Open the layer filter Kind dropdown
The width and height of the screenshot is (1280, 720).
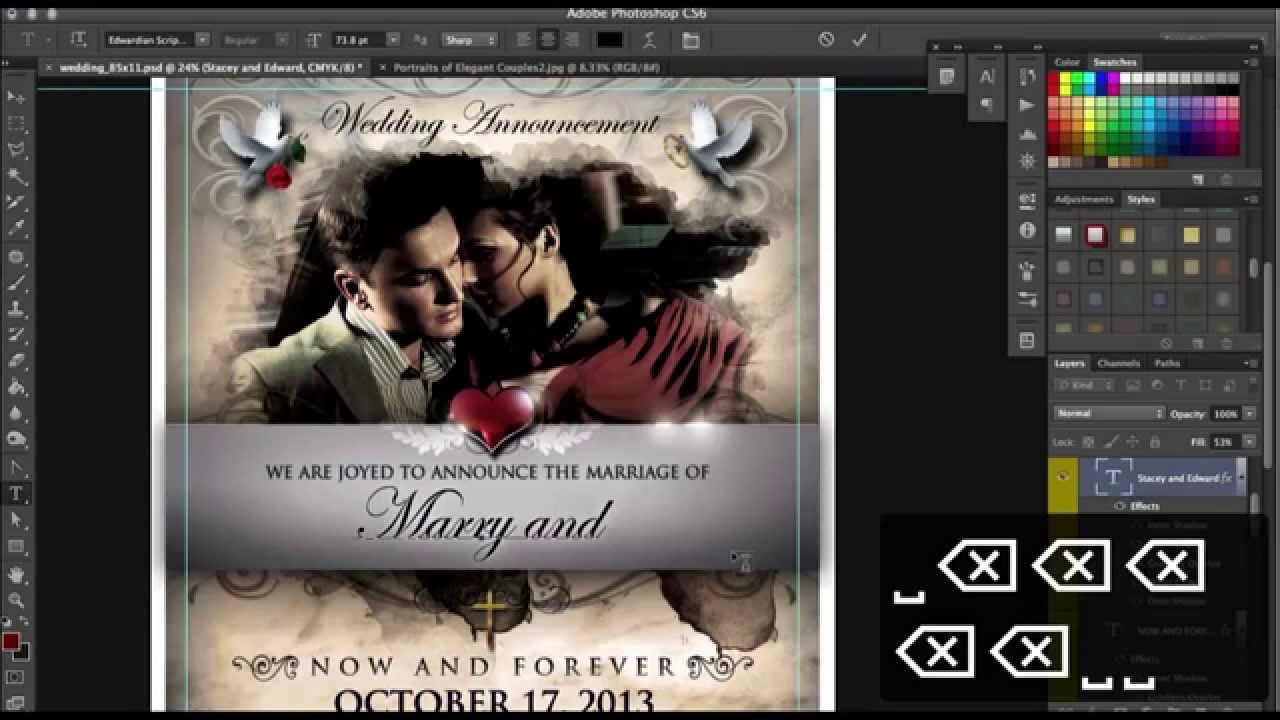(1085, 385)
